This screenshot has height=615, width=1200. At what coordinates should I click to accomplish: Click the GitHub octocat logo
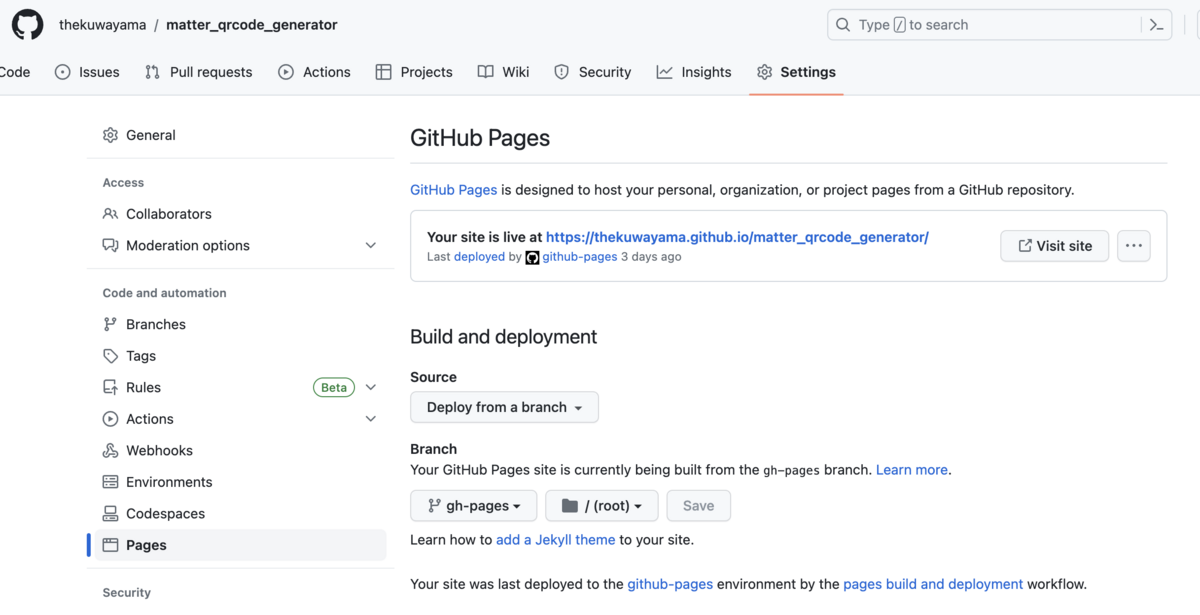(x=27, y=24)
